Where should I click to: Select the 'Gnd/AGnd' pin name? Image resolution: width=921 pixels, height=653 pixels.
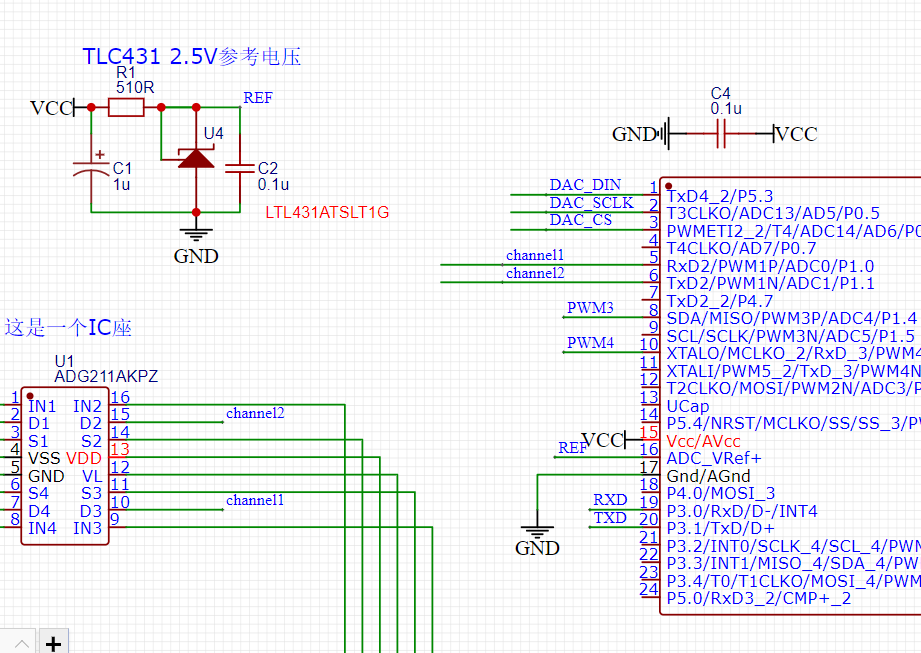pos(708,476)
